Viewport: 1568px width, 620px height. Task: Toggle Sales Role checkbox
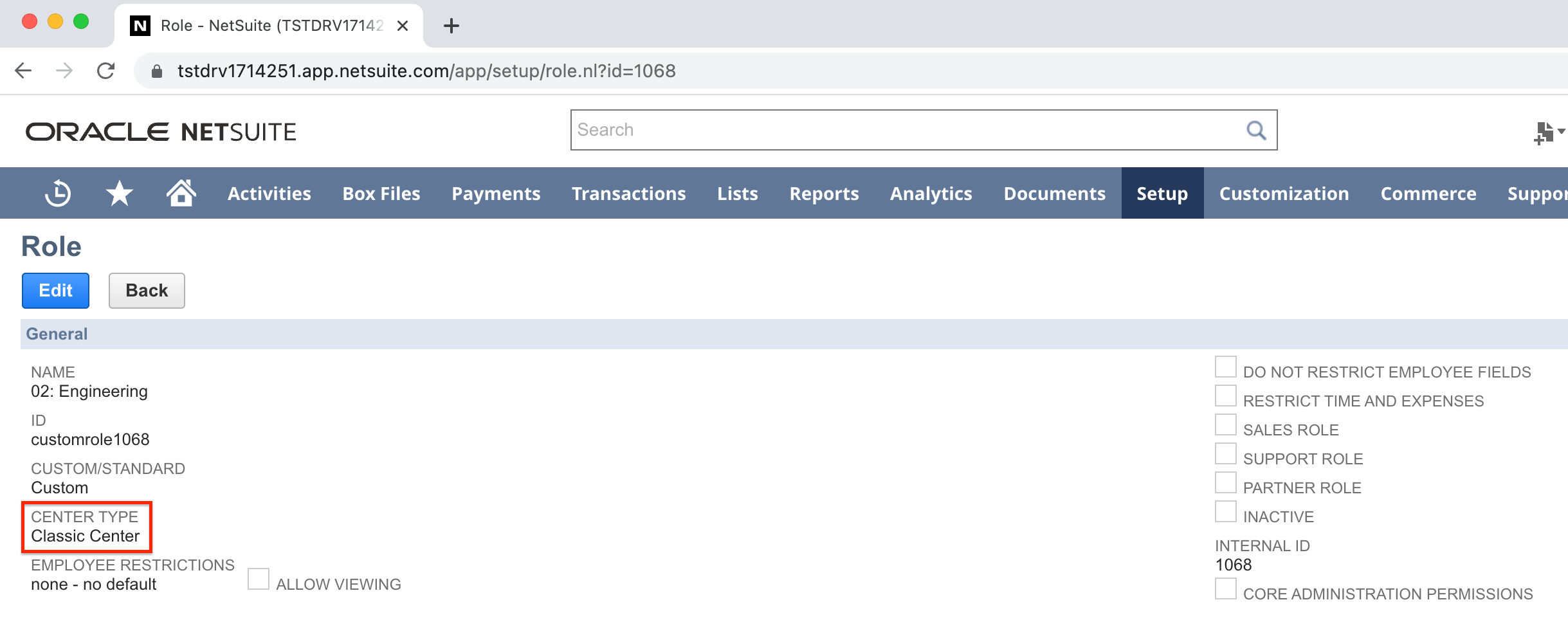coord(1225,425)
